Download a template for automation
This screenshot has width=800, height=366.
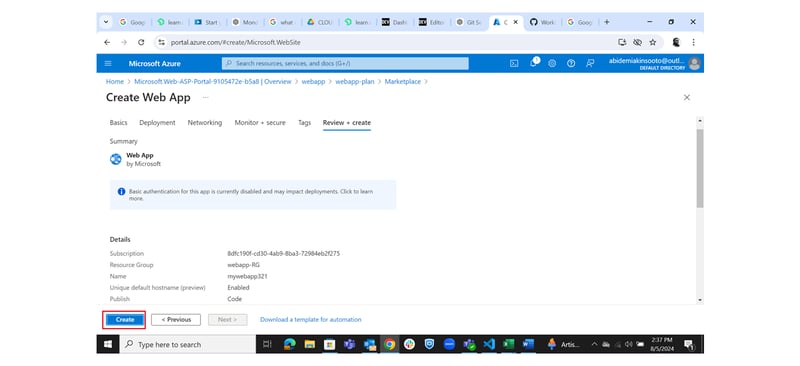[311, 320]
